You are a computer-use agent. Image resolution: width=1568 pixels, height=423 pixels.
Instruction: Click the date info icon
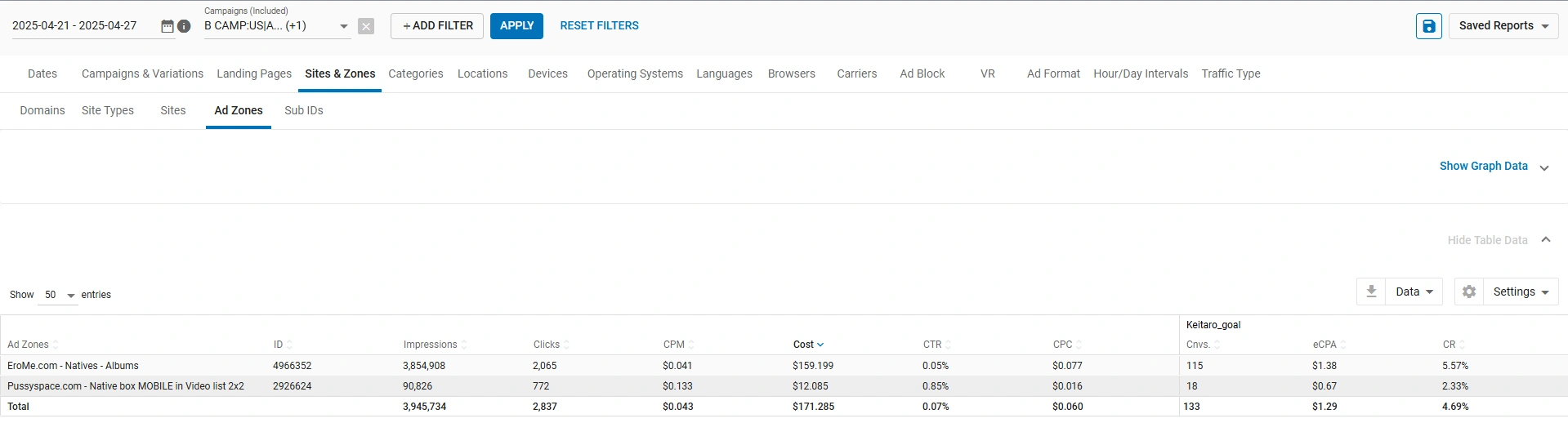pyautogui.click(x=185, y=26)
